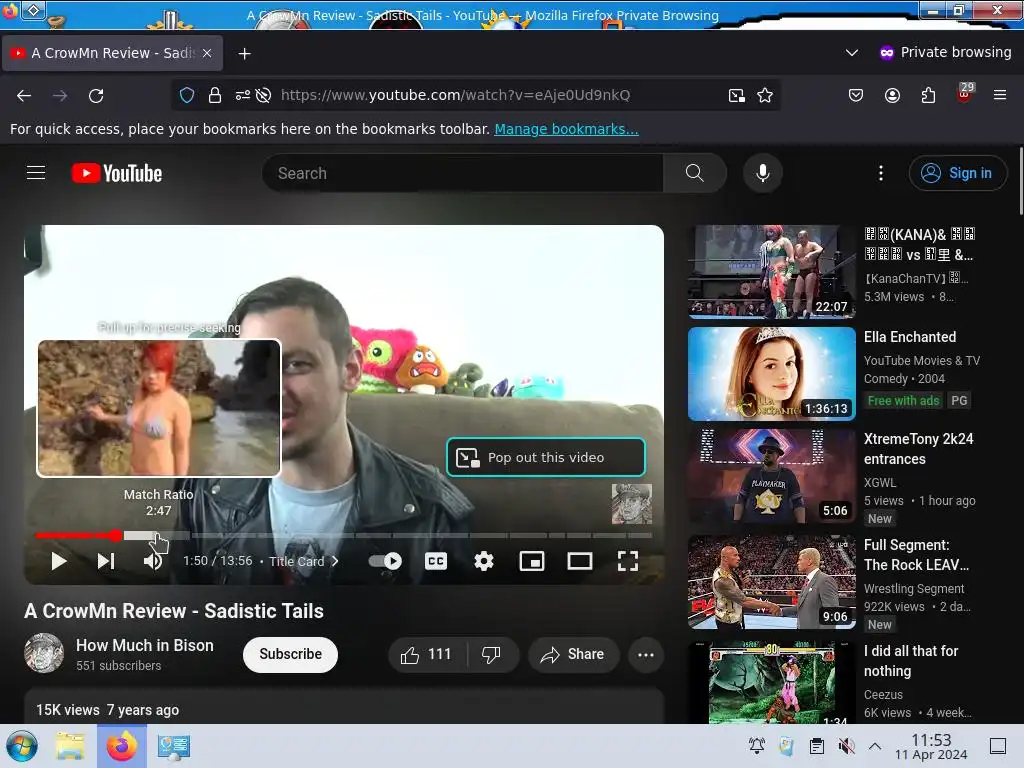Show desktop button in taskbar
The image size is (1024, 768).
pos(998,746)
